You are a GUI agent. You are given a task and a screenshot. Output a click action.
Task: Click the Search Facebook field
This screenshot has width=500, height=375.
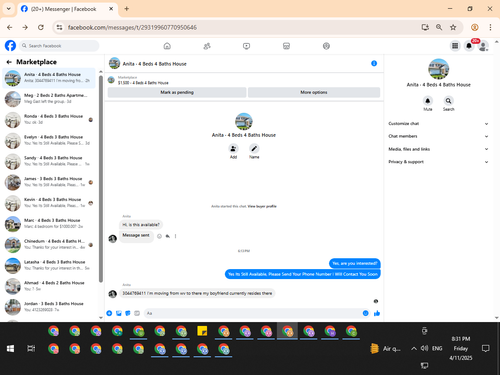(x=59, y=46)
